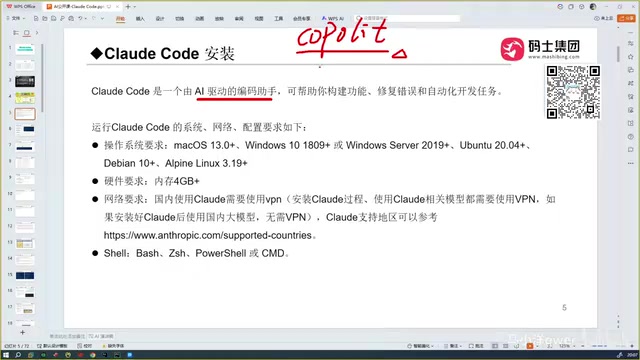Click the taskbar clock
This screenshot has height=360, width=640.
[632, 355]
